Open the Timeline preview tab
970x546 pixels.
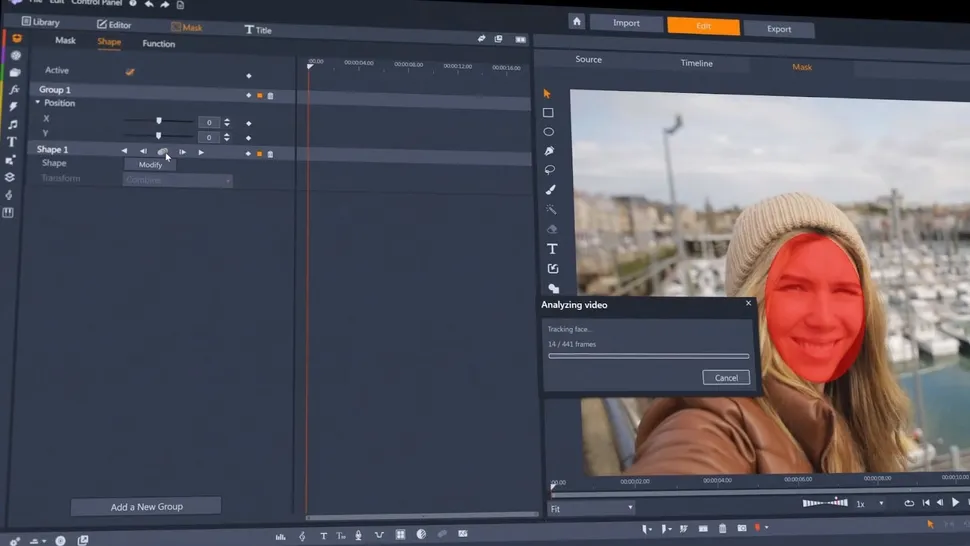tap(697, 63)
